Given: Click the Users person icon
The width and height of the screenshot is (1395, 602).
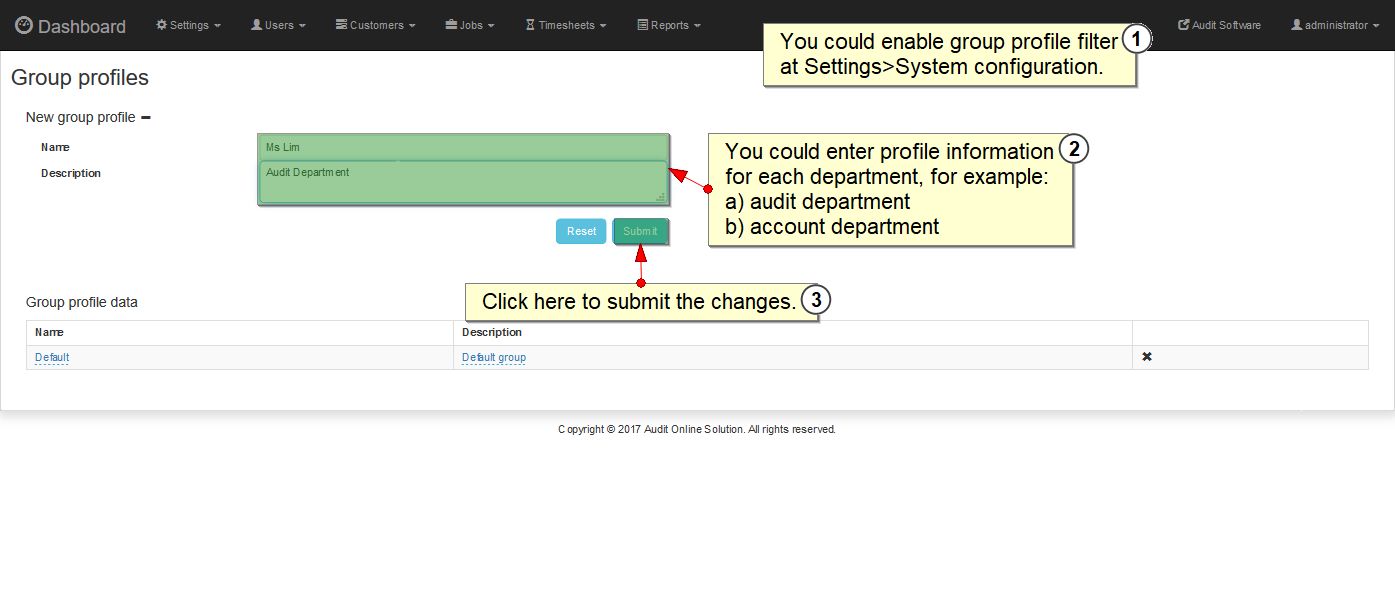Looking at the screenshot, I should [257, 25].
